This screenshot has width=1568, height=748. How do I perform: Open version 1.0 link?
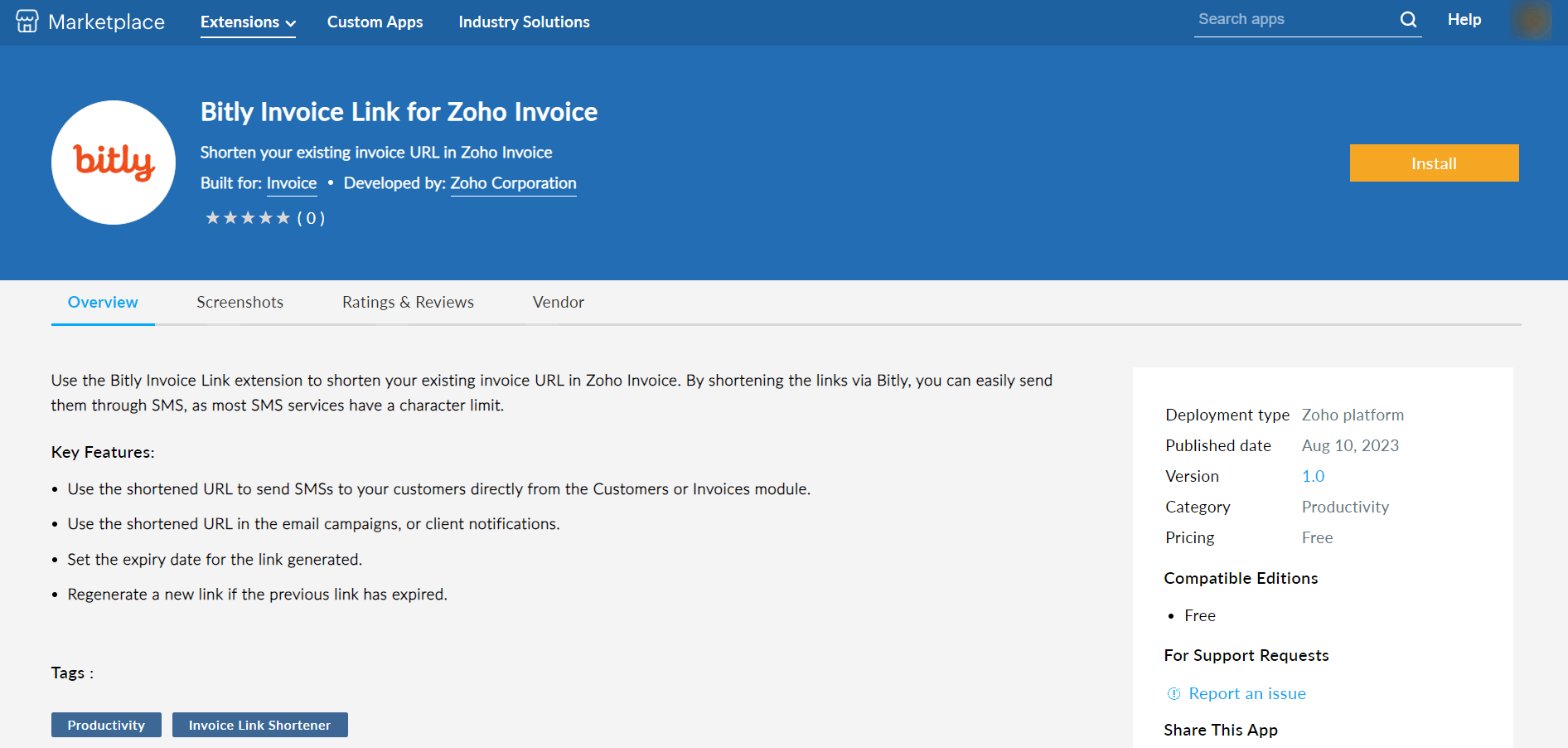1313,477
